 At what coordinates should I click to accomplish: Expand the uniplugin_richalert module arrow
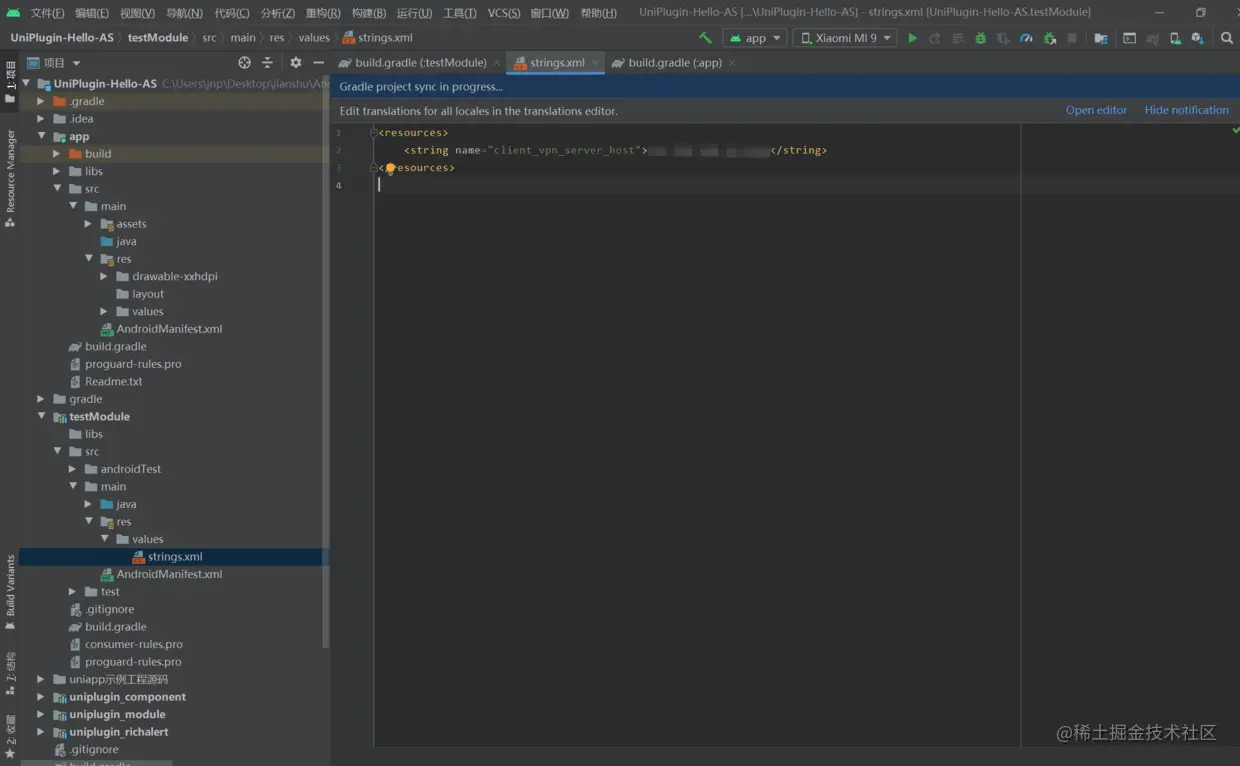[x=41, y=732]
